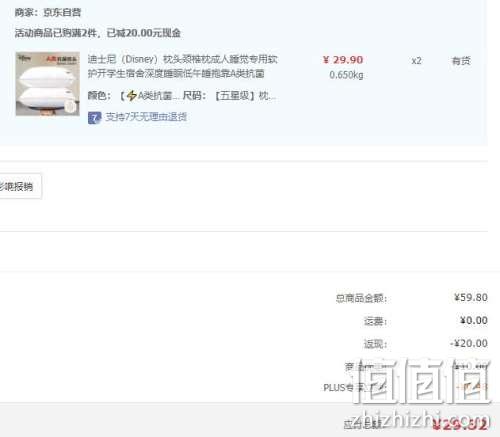Click the 总商品金额 ¥59.80 amount
The height and width of the screenshot is (437, 500).
[471, 297]
